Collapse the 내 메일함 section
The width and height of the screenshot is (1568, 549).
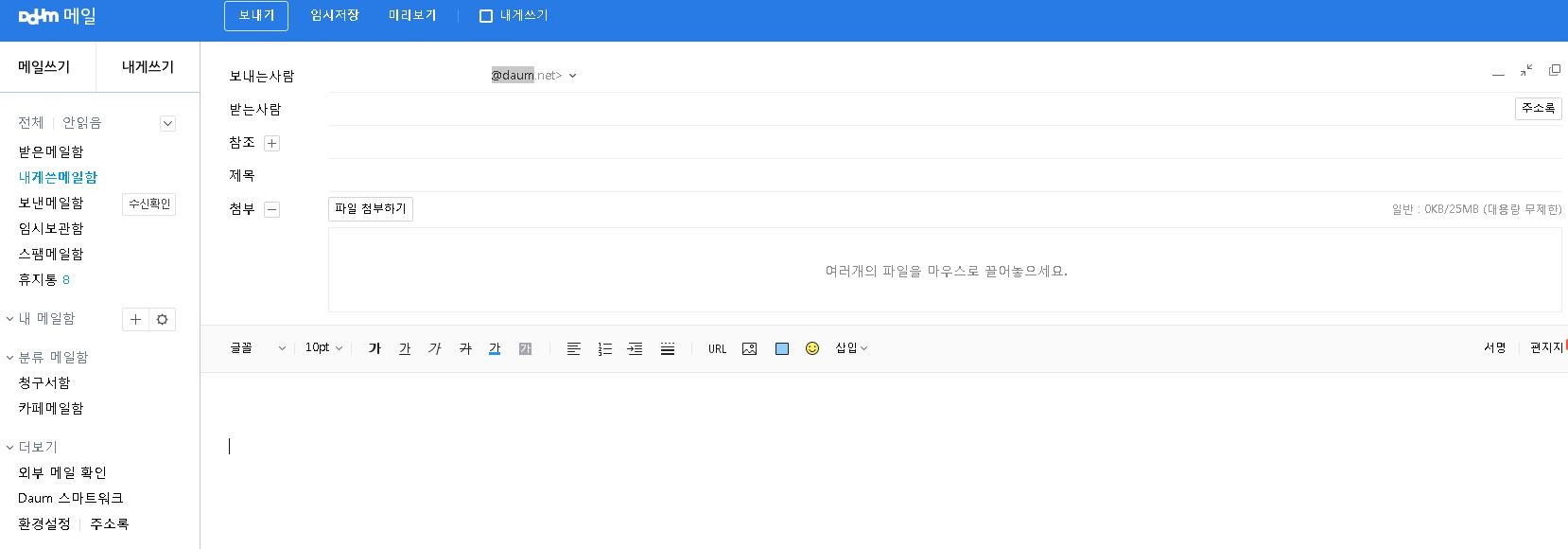pyautogui.click(x=9, y=319)
